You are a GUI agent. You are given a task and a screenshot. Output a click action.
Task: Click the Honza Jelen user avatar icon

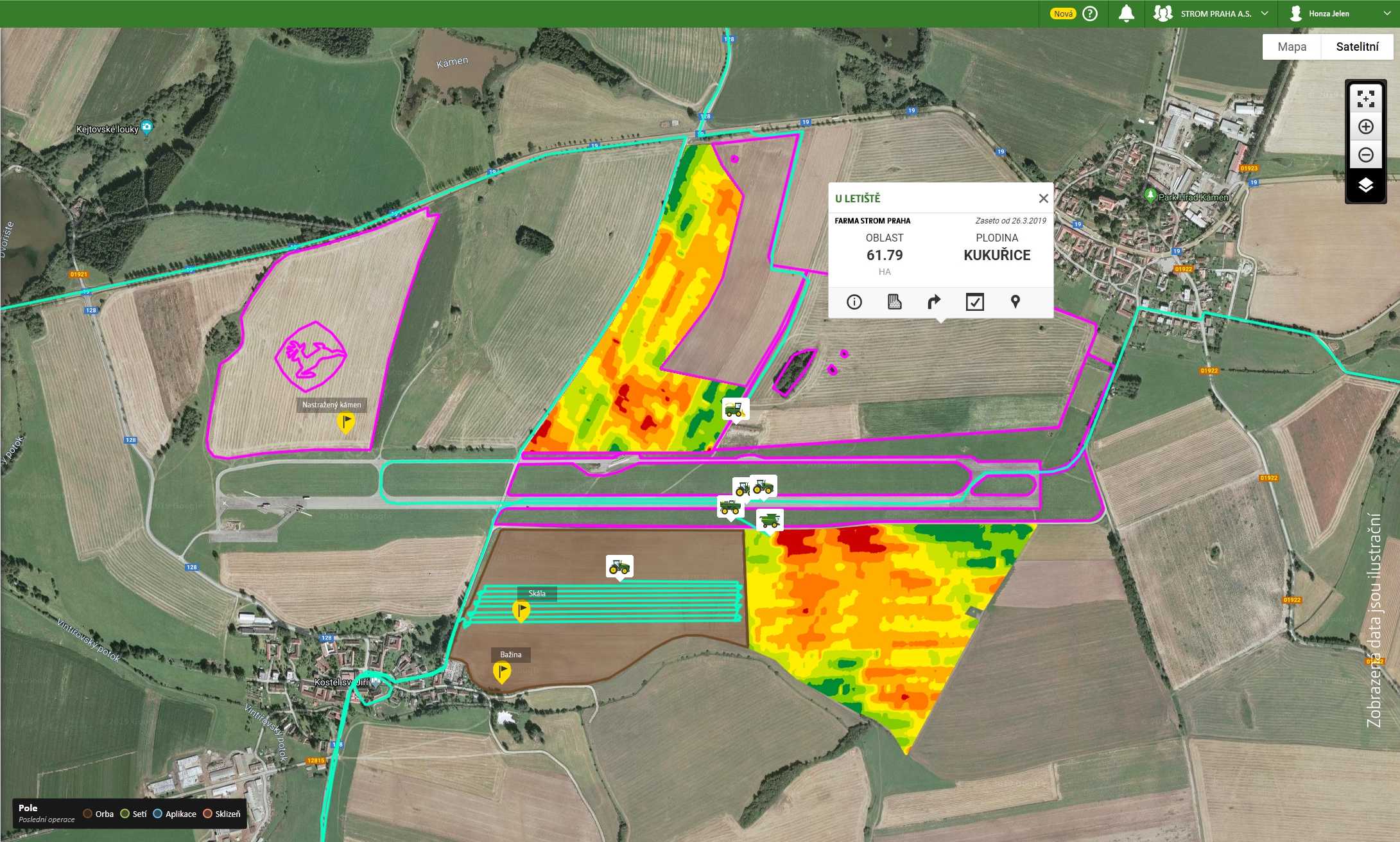tap(1295, 13)
